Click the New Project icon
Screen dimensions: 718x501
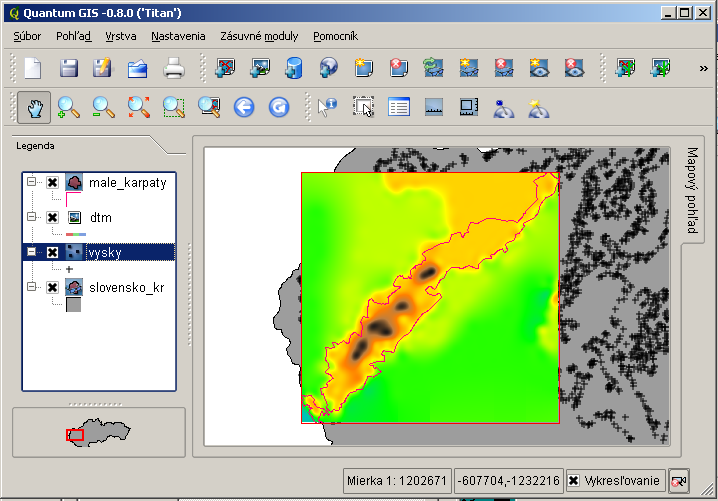coord(34,68)
